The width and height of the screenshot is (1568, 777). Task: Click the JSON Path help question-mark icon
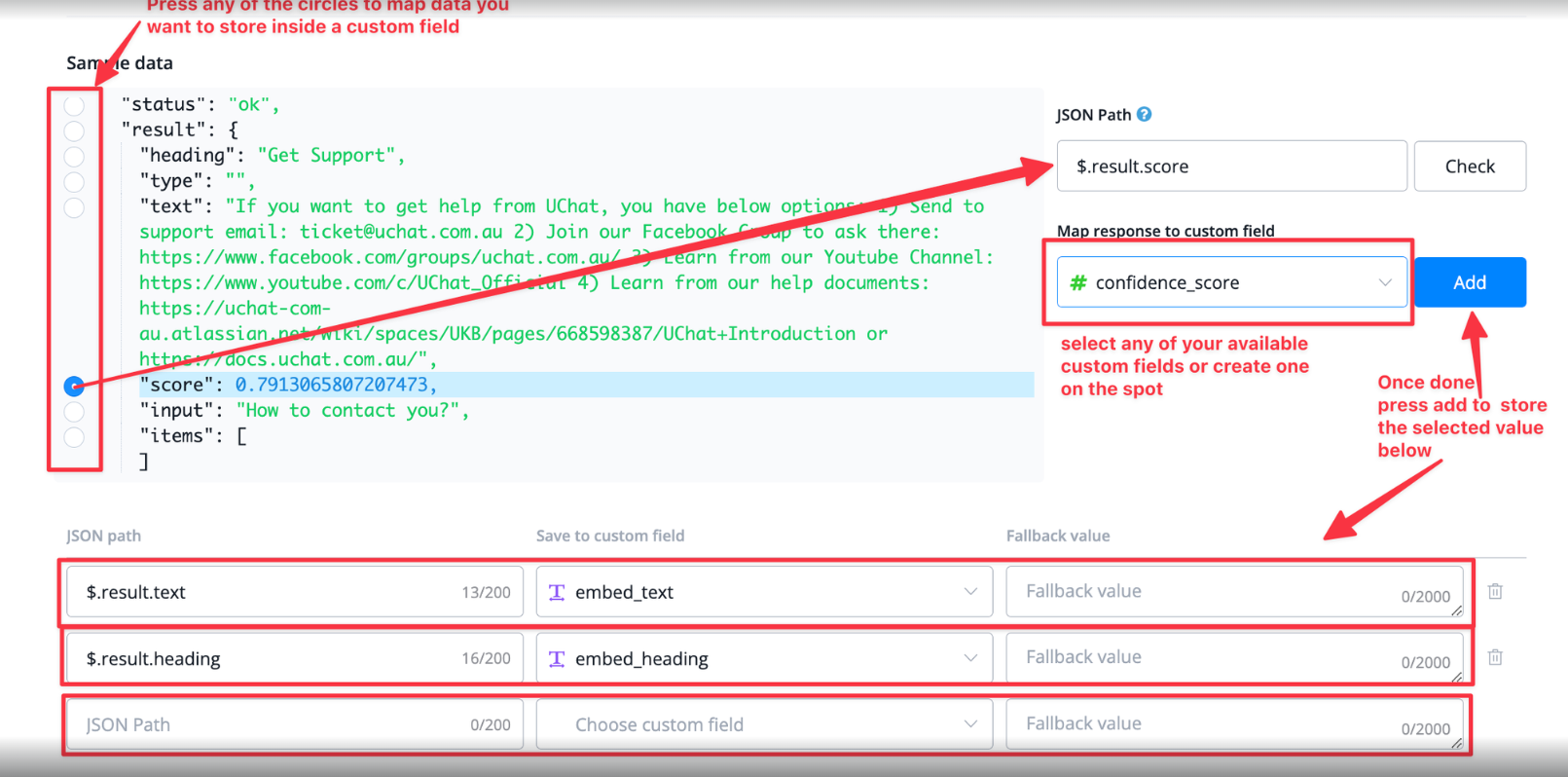[1145, 114]
